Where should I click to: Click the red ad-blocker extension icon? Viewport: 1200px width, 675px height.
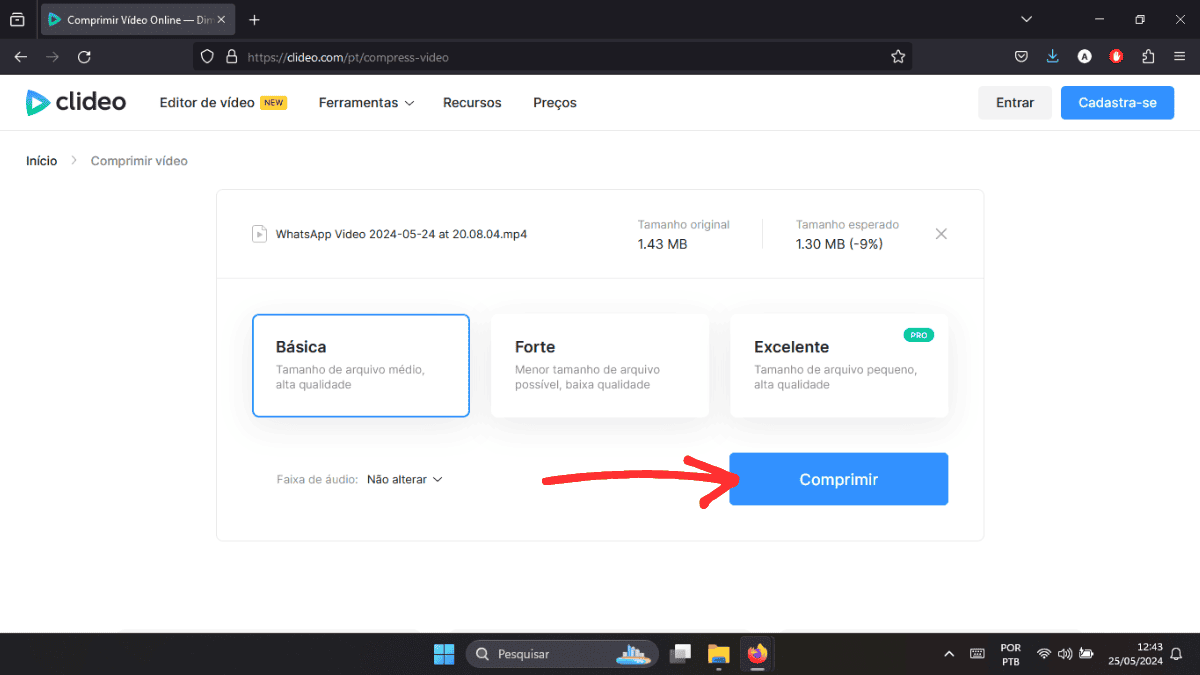[1116, 57]
